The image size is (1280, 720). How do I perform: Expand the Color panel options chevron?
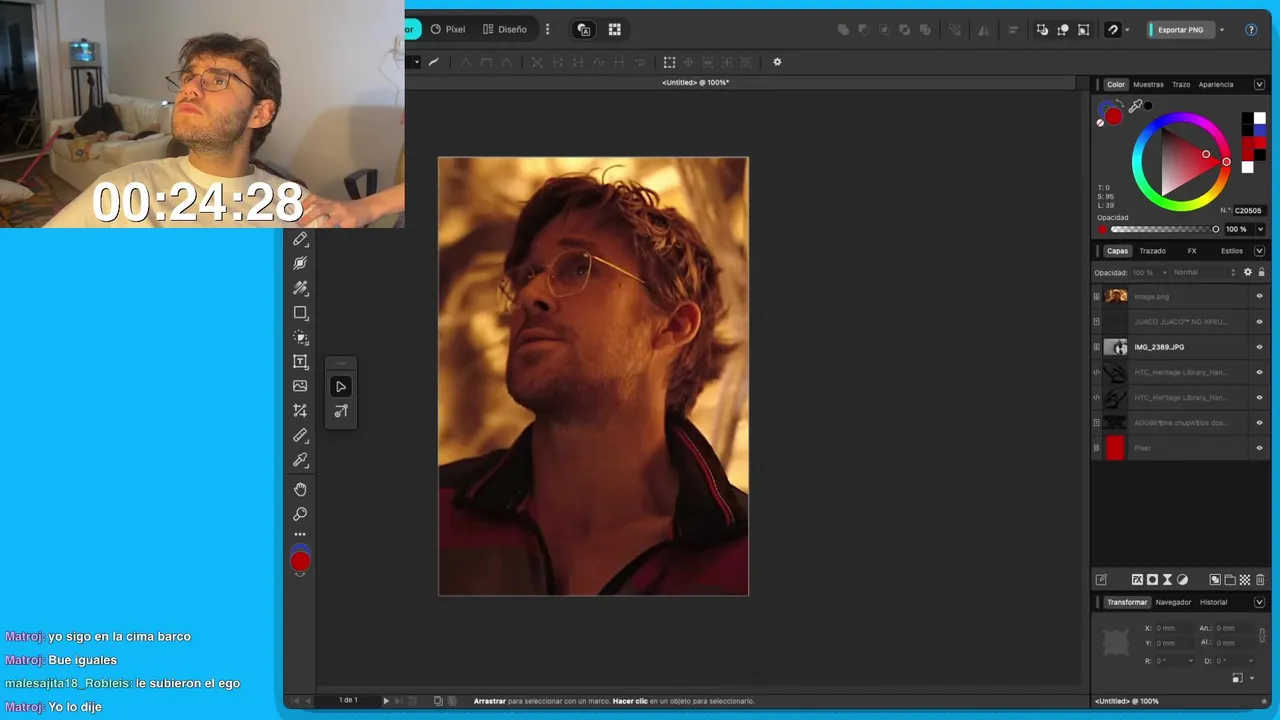[x=1259, y=85]
